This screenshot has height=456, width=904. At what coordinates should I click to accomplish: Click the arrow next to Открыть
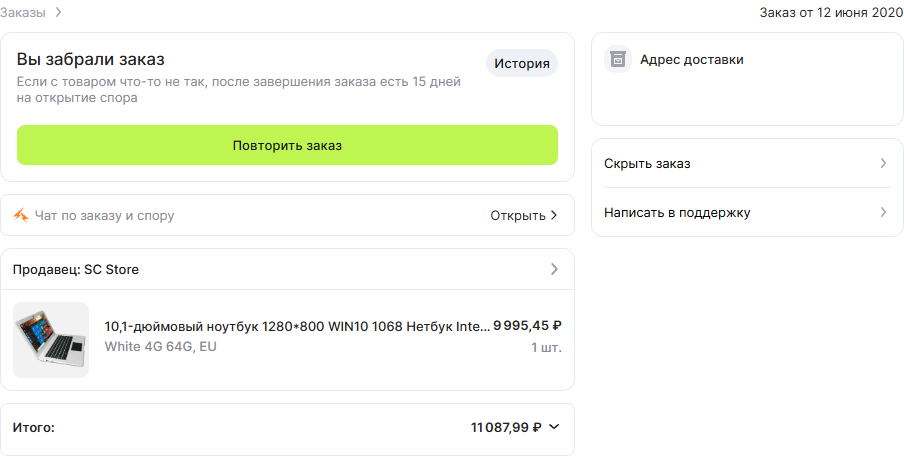coord(554,215)
